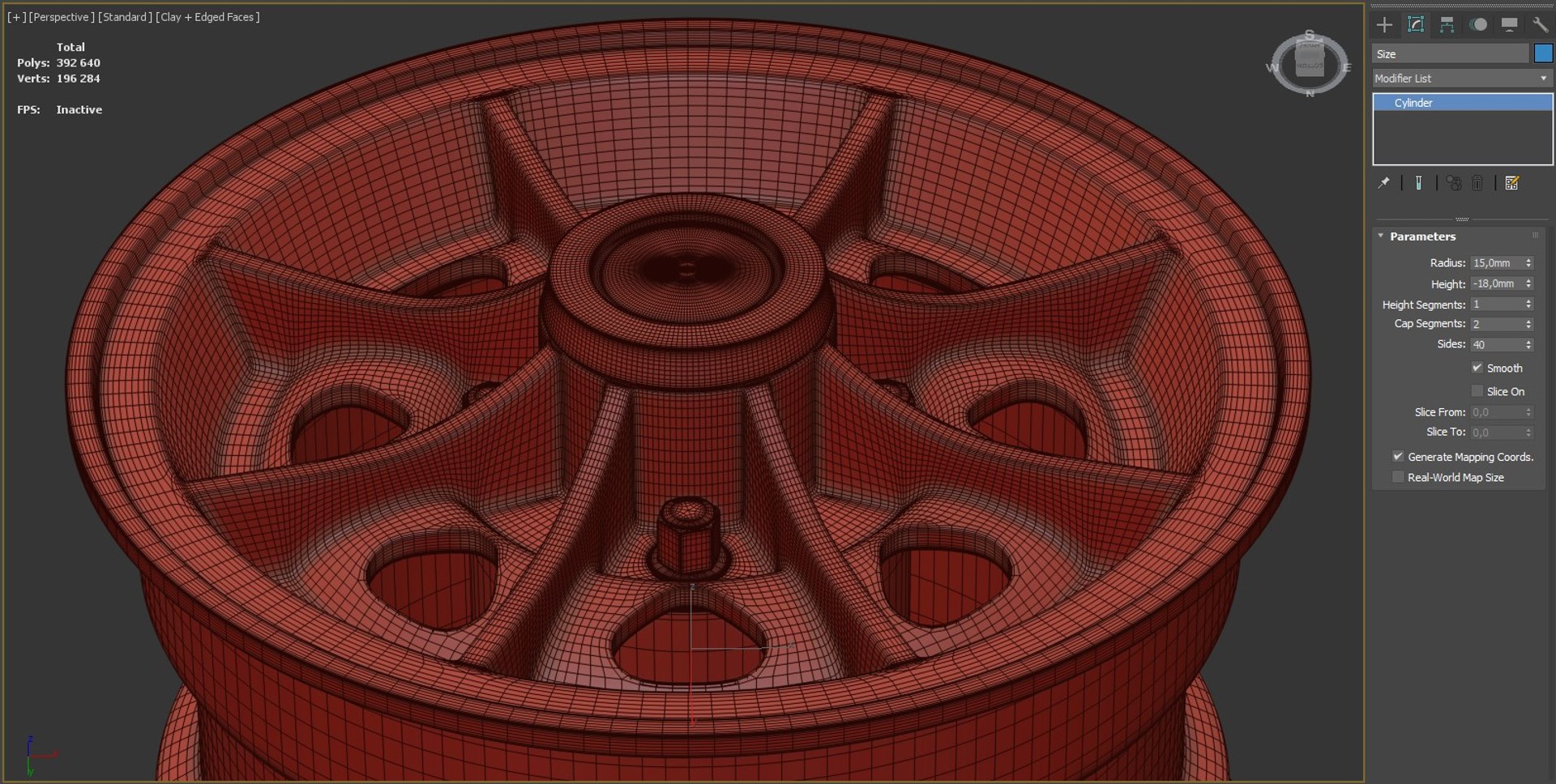Collapse the Parameters rollout
1556x784 pixels.
click(x=1381, y=236)
